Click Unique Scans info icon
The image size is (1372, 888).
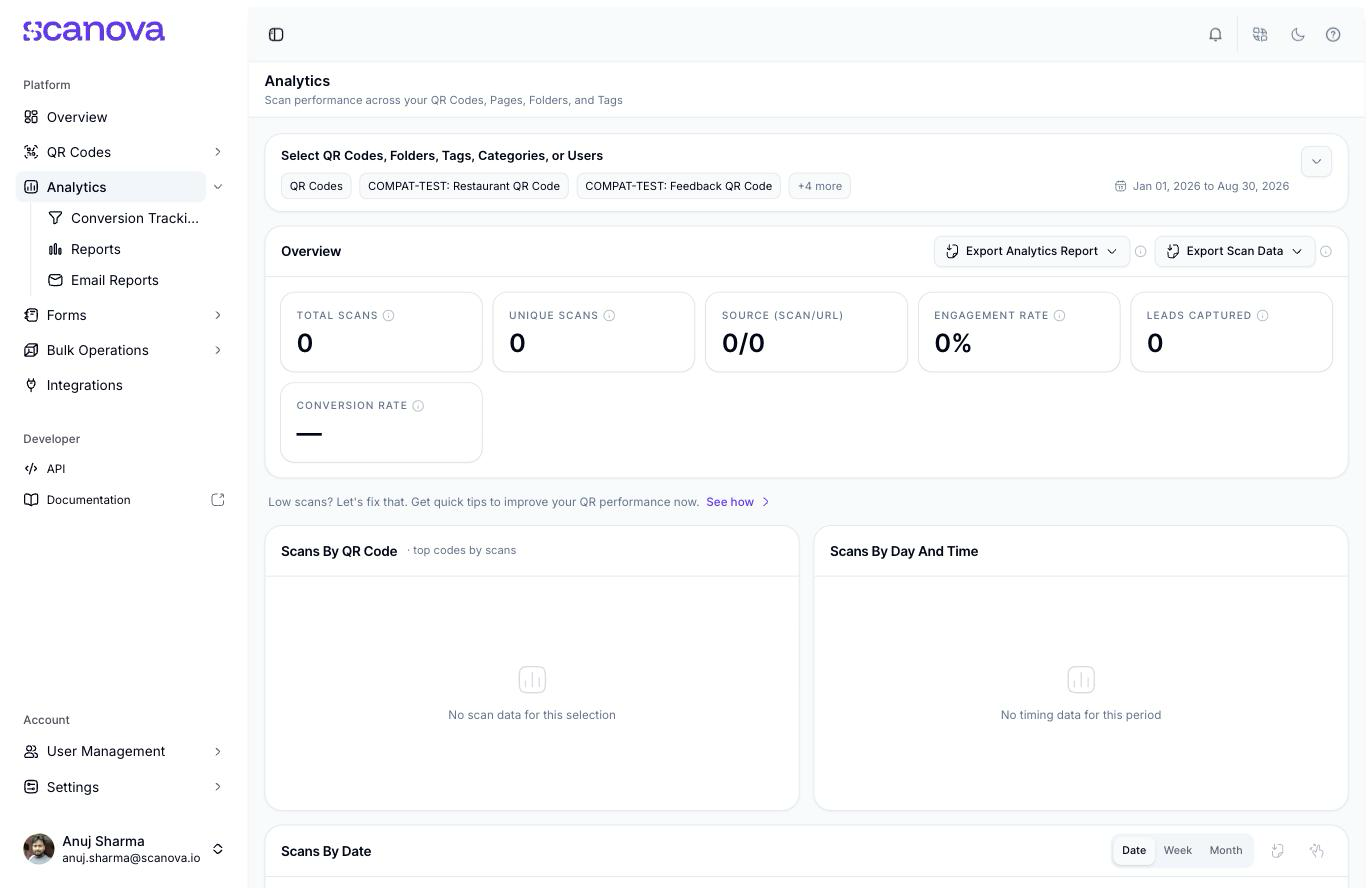tap(609, 316)
